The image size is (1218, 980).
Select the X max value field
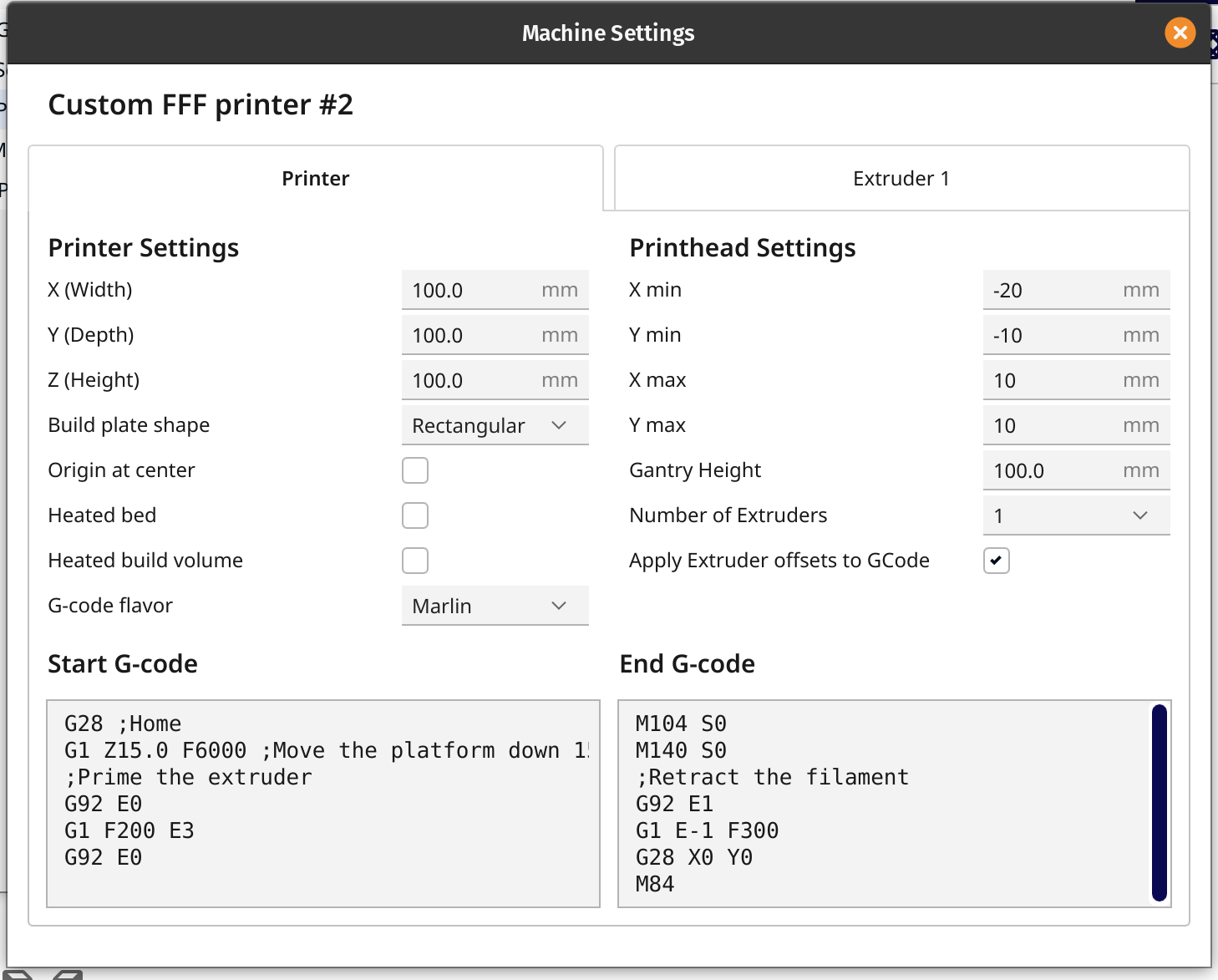click(x=1076, y=379)
